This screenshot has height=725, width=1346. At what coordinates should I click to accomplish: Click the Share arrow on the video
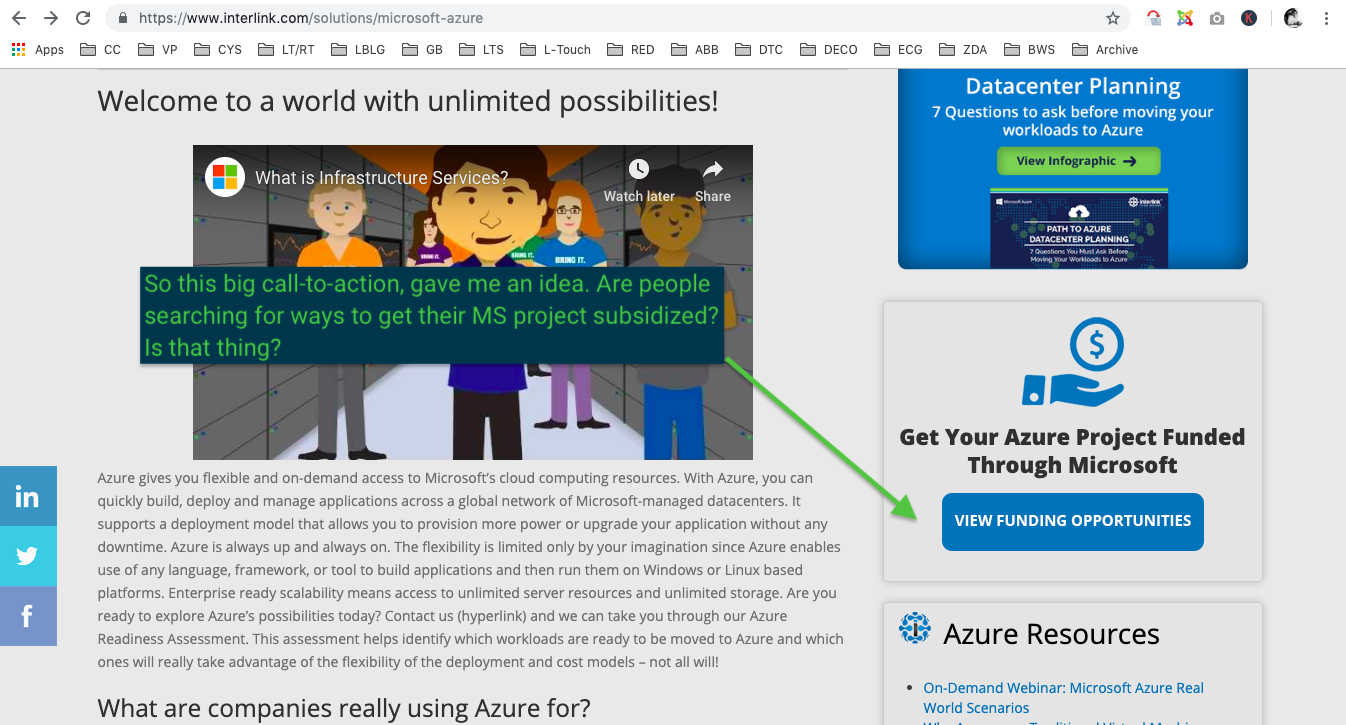tap(712, 169)
